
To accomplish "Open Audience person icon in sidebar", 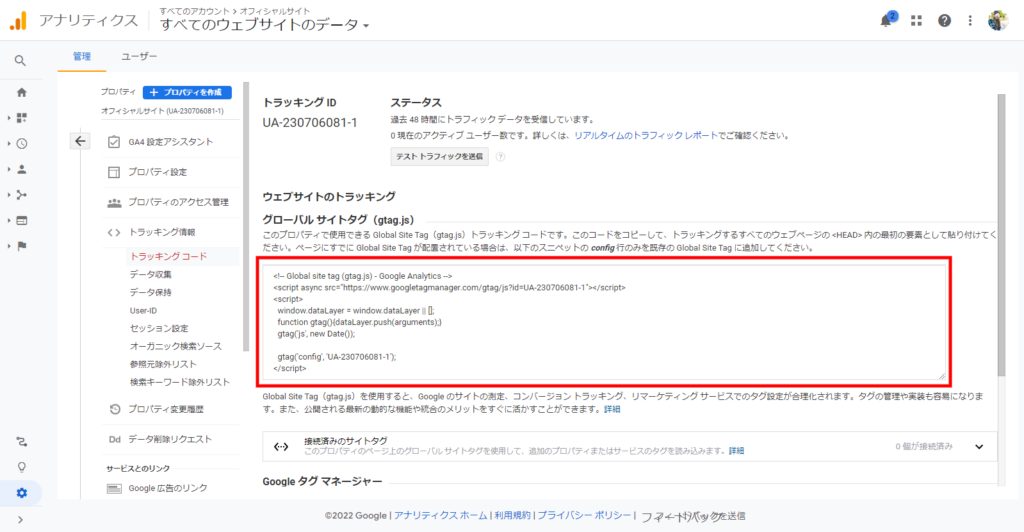I will click(x=22, y=169).
